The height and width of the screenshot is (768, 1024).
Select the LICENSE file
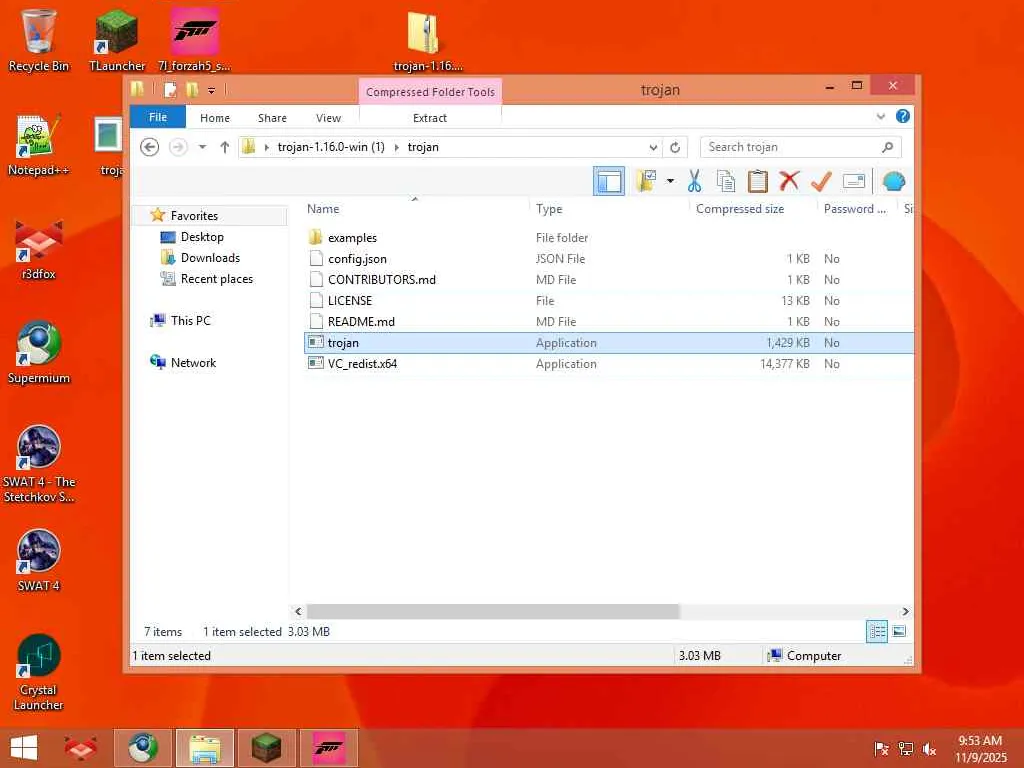tap(349, 300)
